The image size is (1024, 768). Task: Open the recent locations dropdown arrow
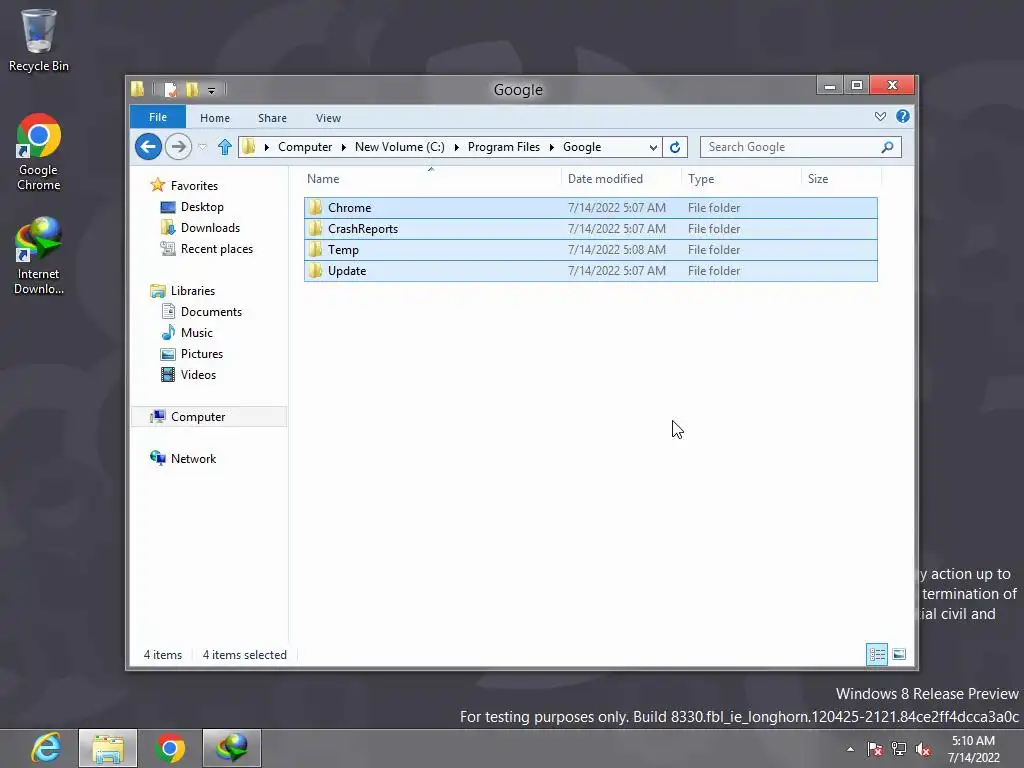(x=202, y=147)
